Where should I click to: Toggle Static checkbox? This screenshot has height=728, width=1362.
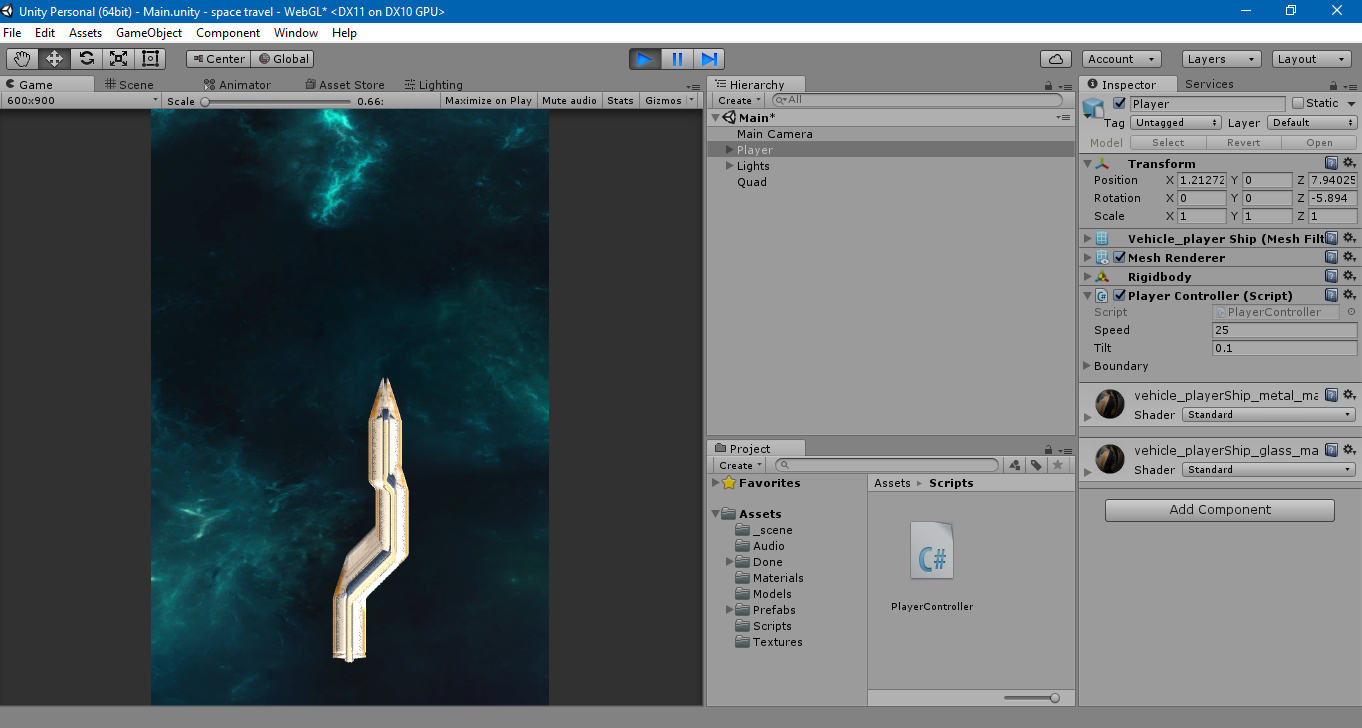[x=1298, y=103]
